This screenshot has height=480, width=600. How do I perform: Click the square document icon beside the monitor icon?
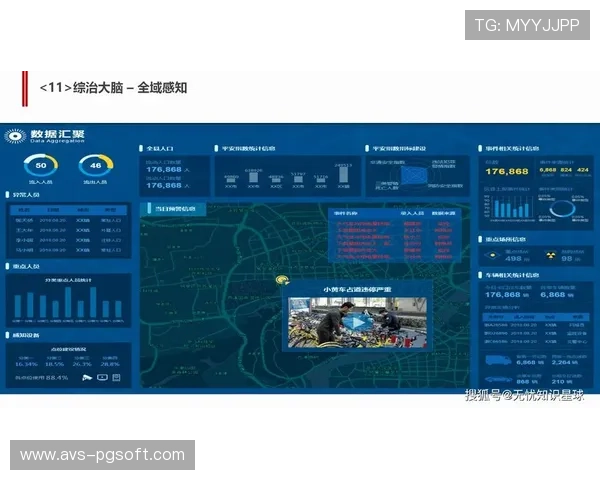116,377
